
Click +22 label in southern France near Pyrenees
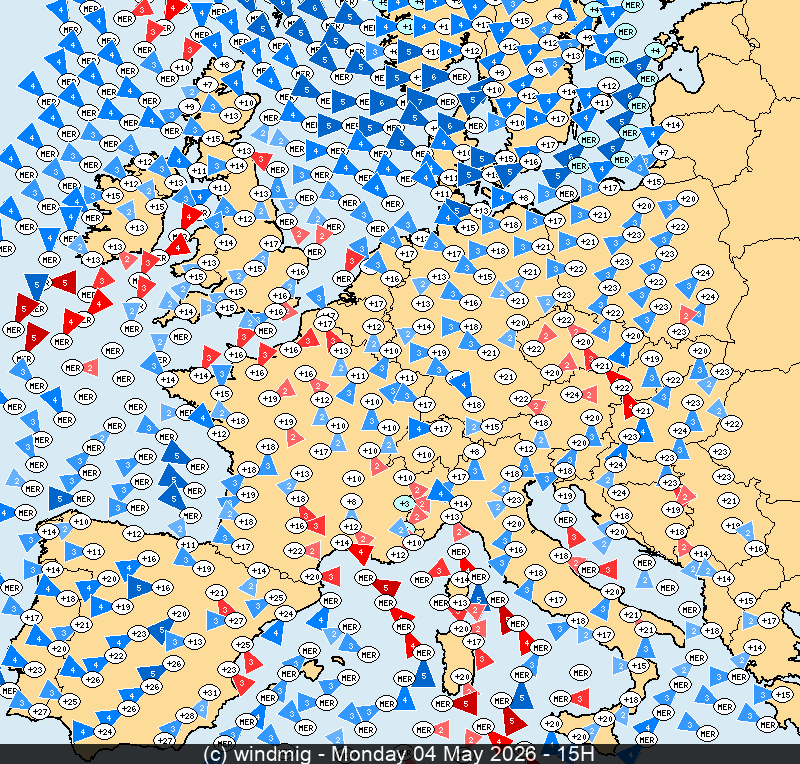click(x=295, y=550)
